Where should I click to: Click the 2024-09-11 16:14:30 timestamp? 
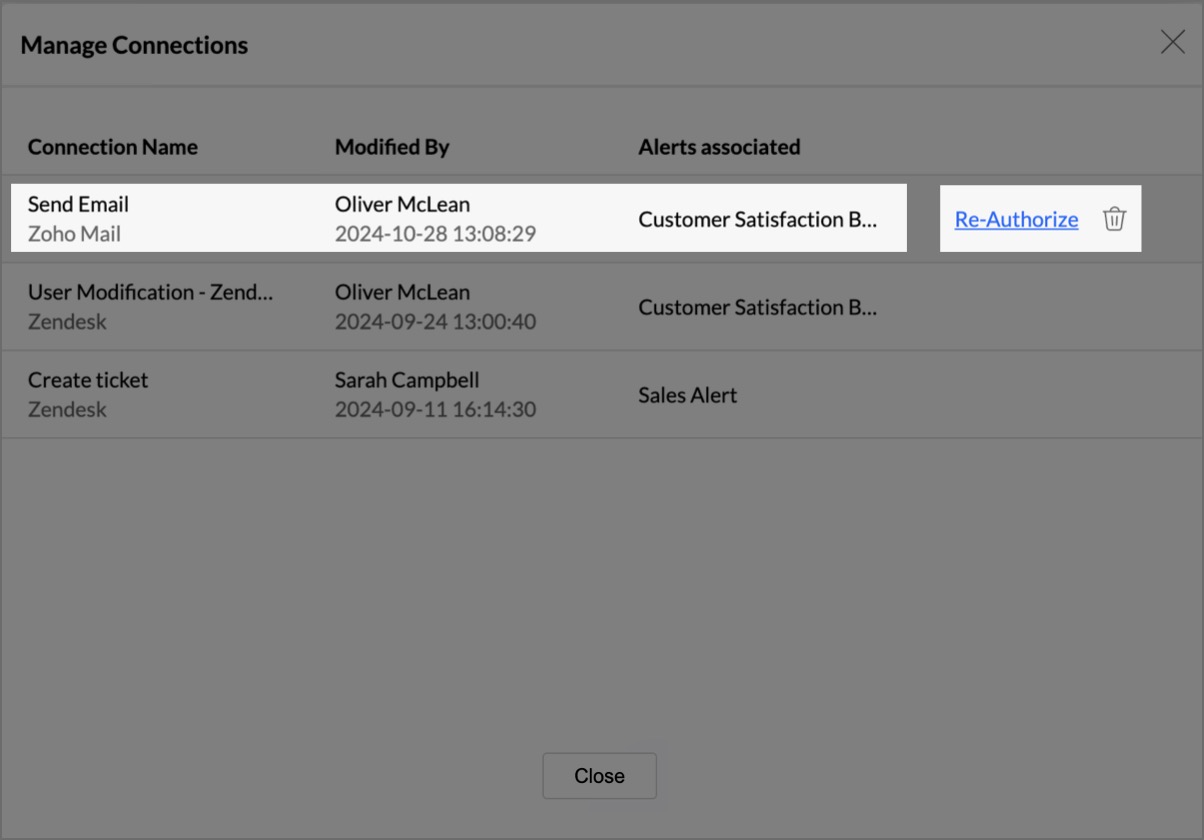(435, 410)
